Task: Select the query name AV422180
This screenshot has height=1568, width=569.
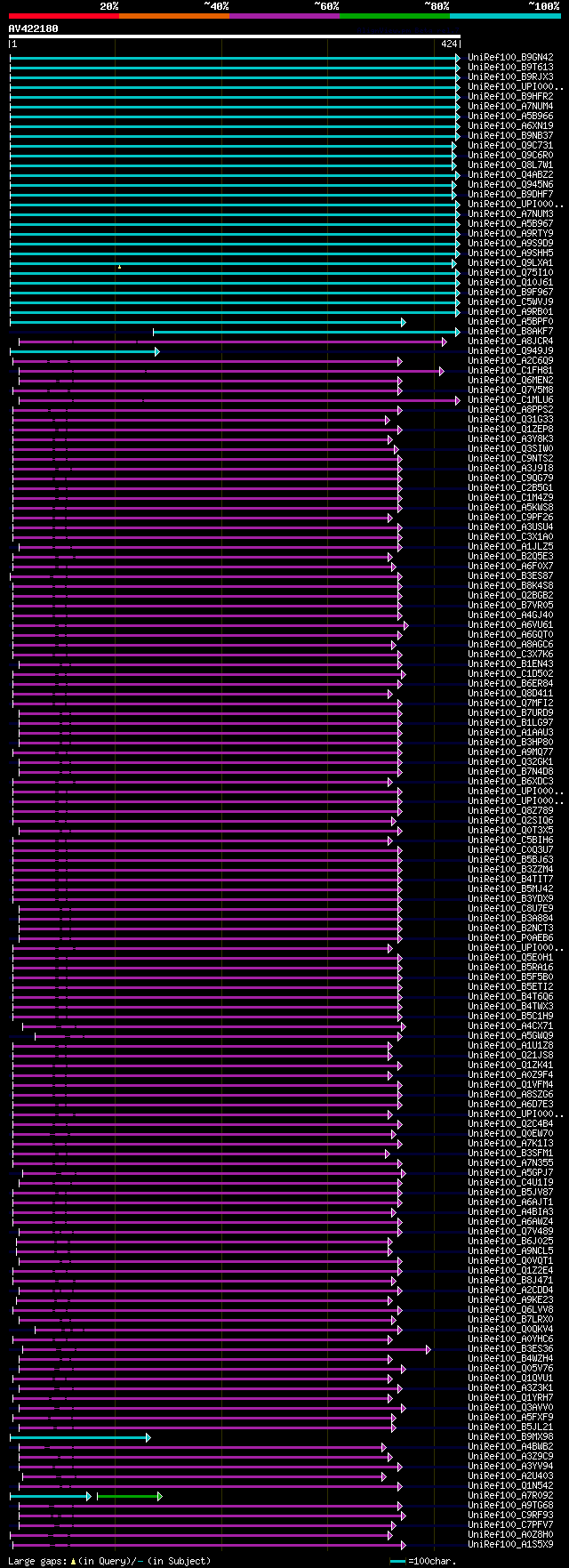Action: coord(34,28)
